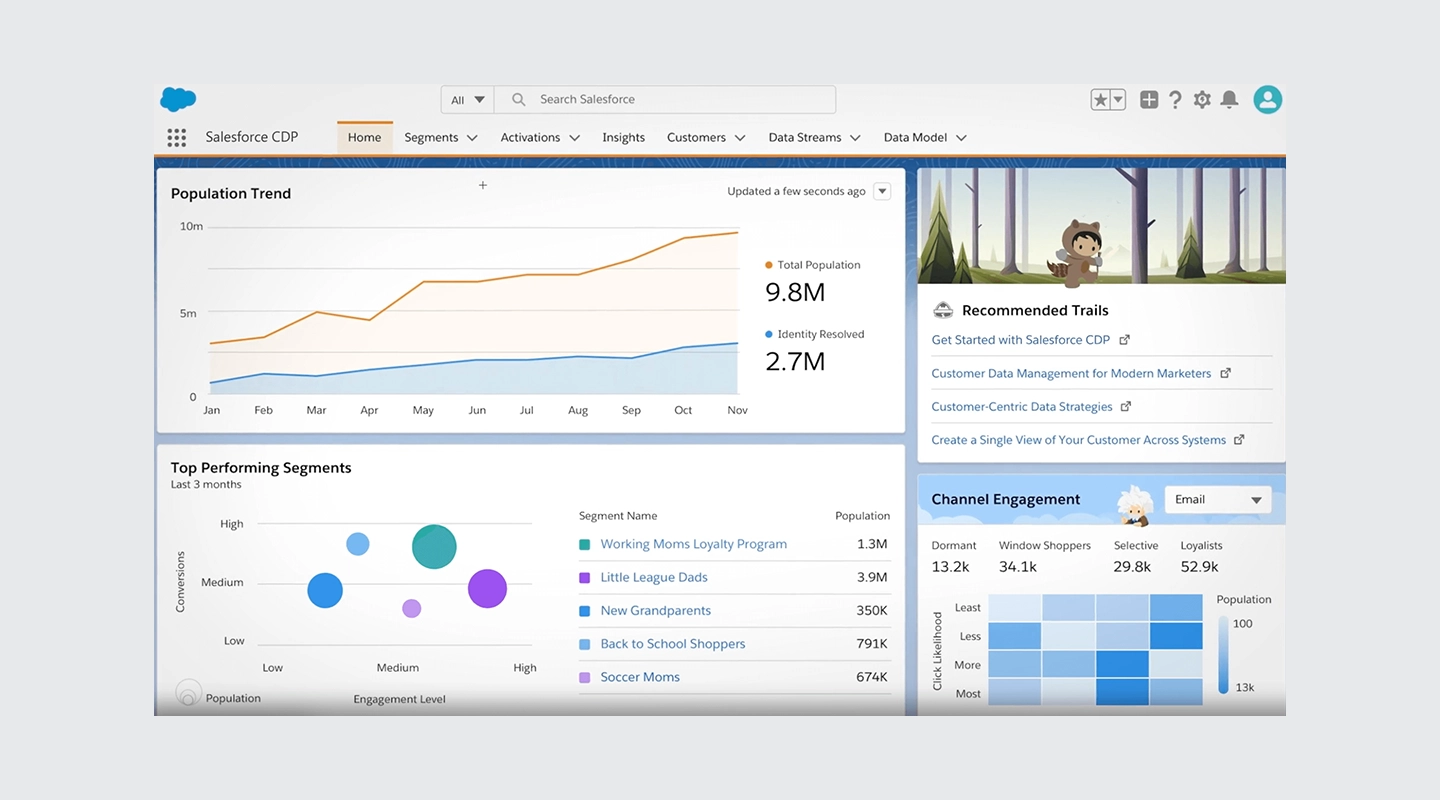Screen dimensions: 1440x800
Task: Open Soccer Moms segment
Action: (x=640, y=677)
